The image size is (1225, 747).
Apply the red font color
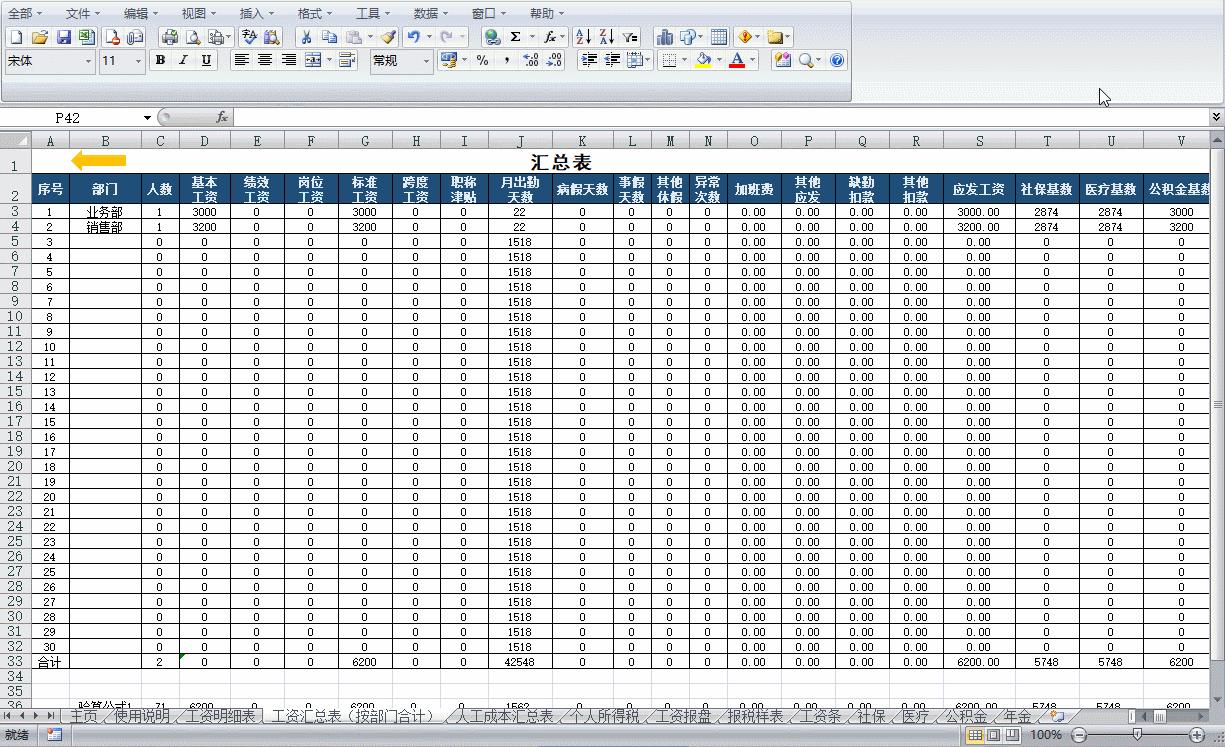(x=737, y=60)
